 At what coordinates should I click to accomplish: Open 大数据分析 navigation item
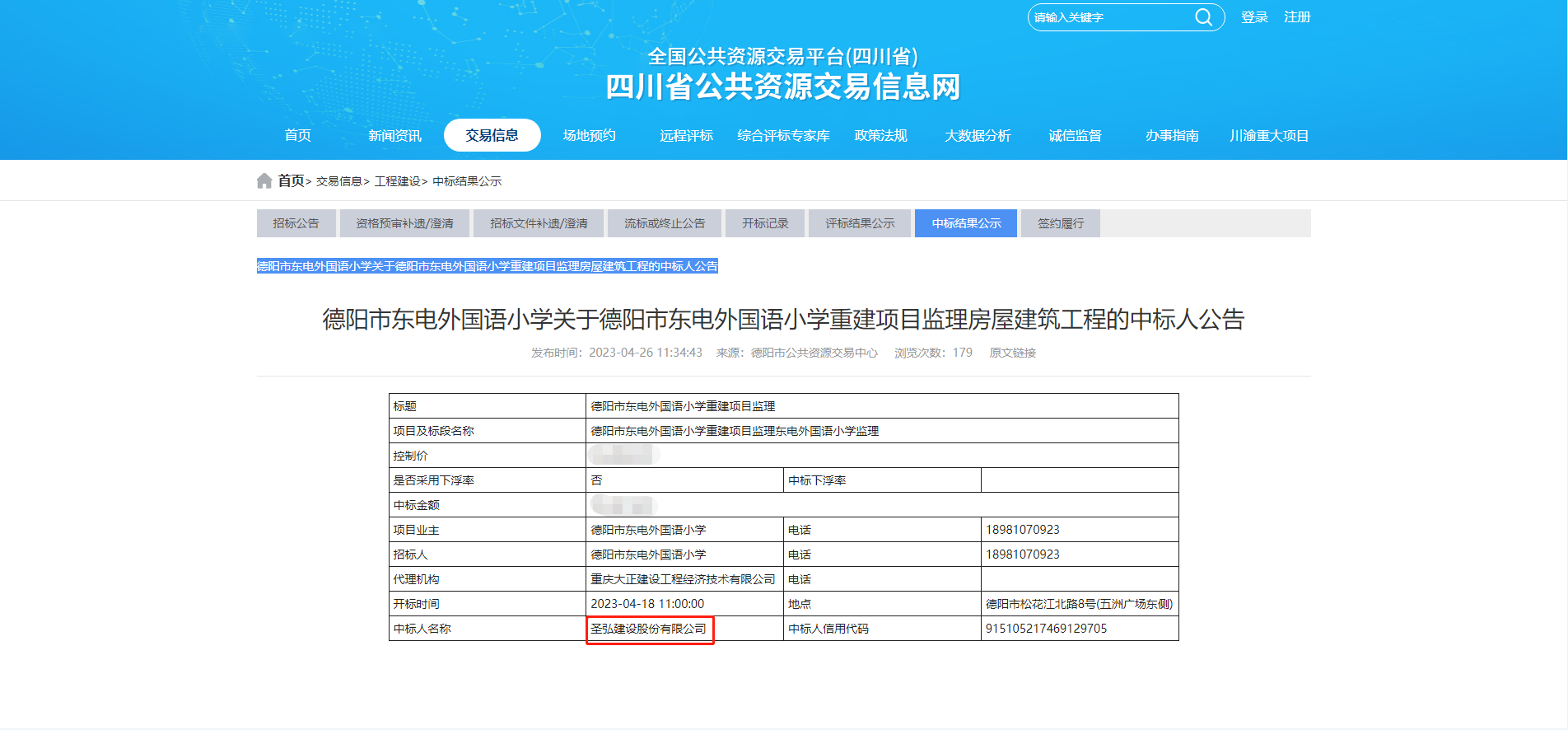(x=978, y=135)
